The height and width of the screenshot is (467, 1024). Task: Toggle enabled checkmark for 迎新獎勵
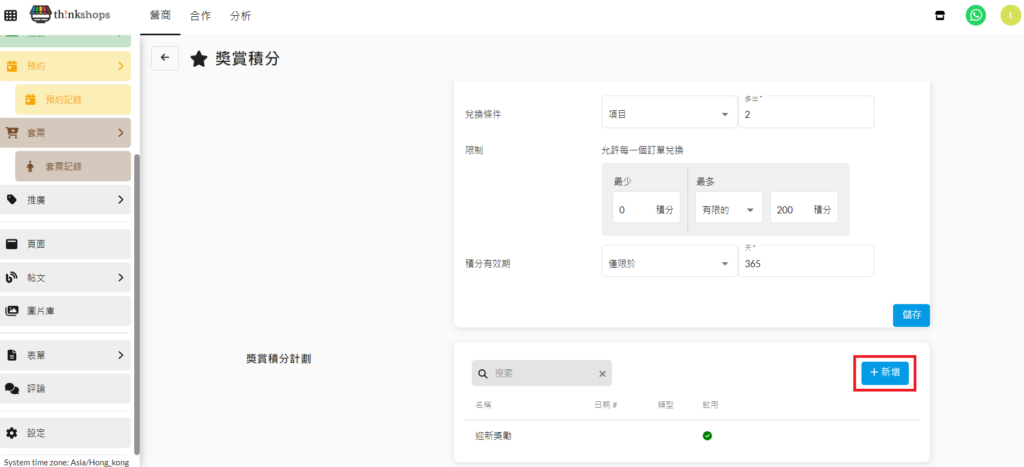(x=707, y=436)
